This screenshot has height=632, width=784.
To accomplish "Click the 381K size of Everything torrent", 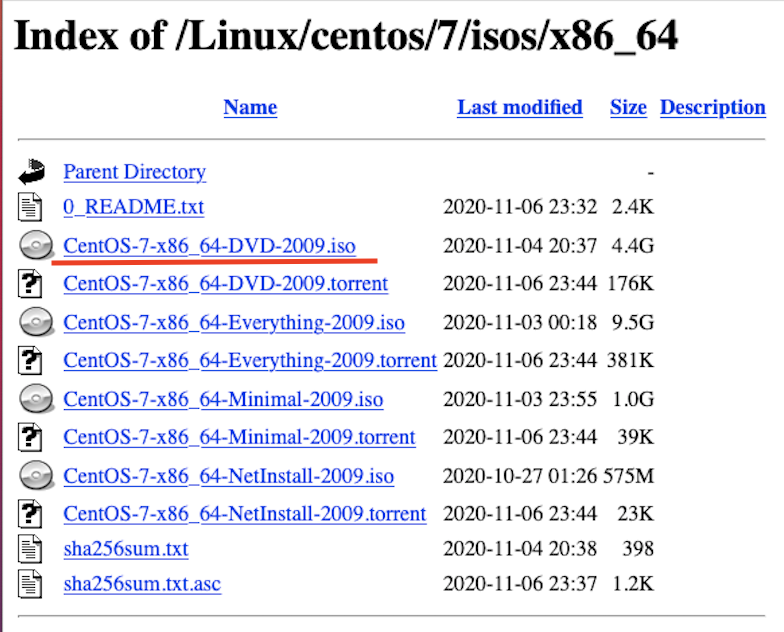I will point(630,360).
